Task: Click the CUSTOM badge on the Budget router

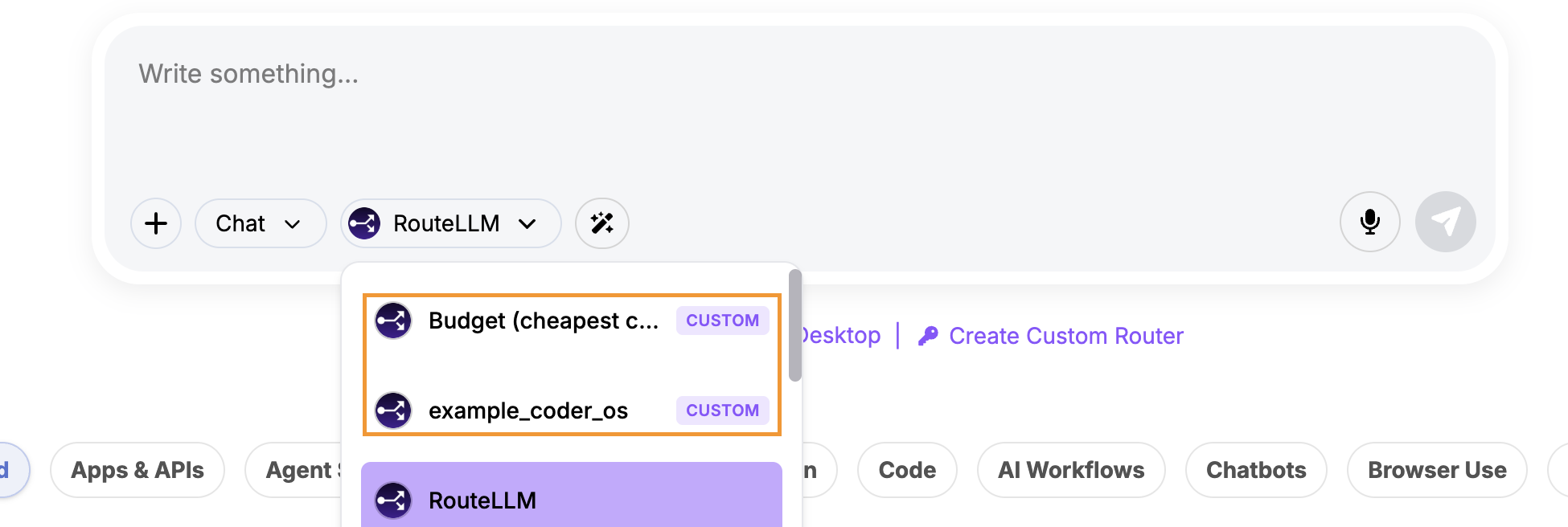Action: click(x=722, y=321)
